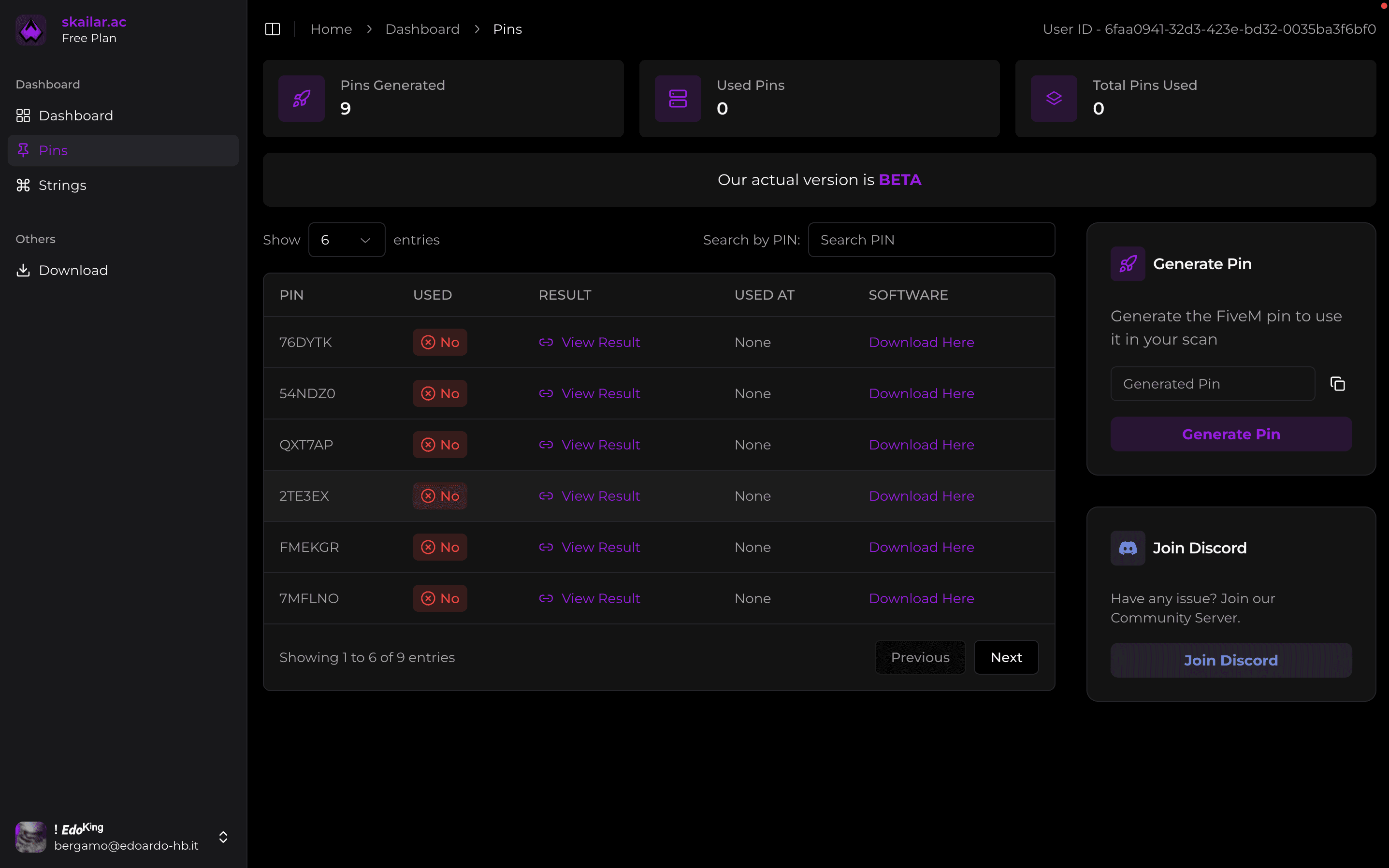Focus the Generated Pin field
This screenshot has width=1389, height=868.
(x=1212, y=383)
